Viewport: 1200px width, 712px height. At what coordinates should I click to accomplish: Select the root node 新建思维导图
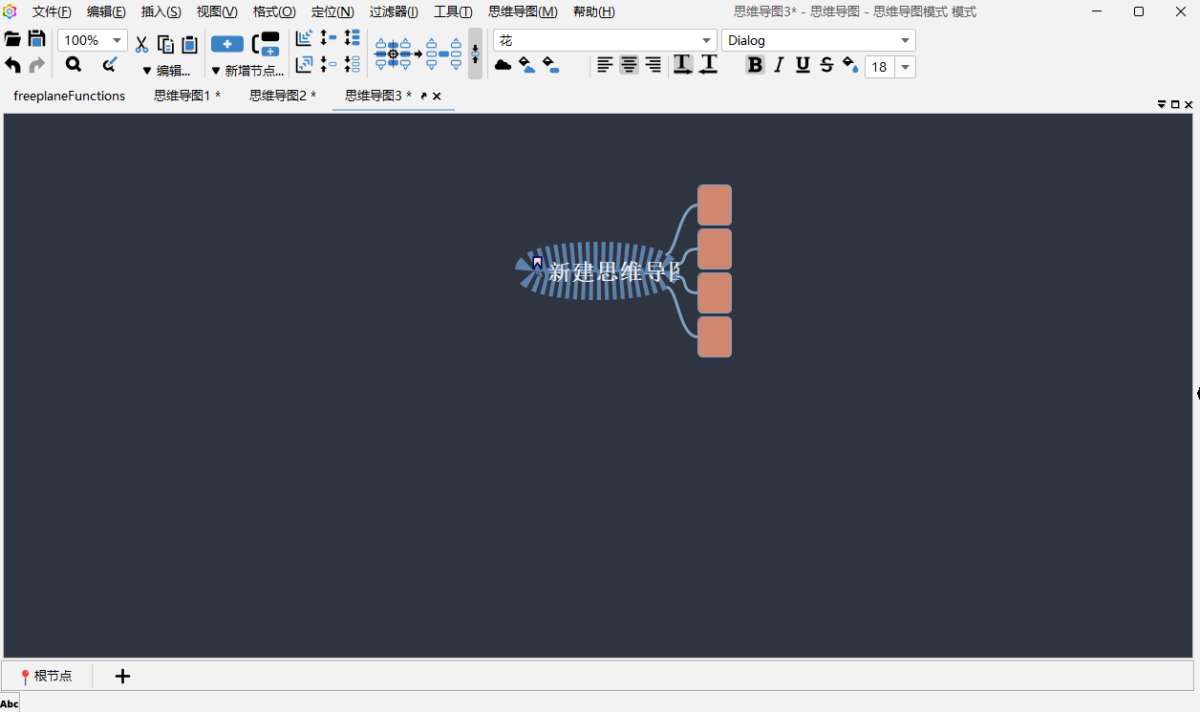pos(600,271)
